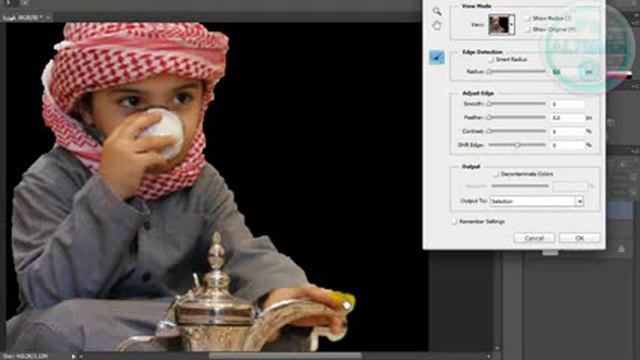The height and width of the screenshot is (360, 640).
Task: Enable the Remember Settings checkbox
Action: coord(454,222)
